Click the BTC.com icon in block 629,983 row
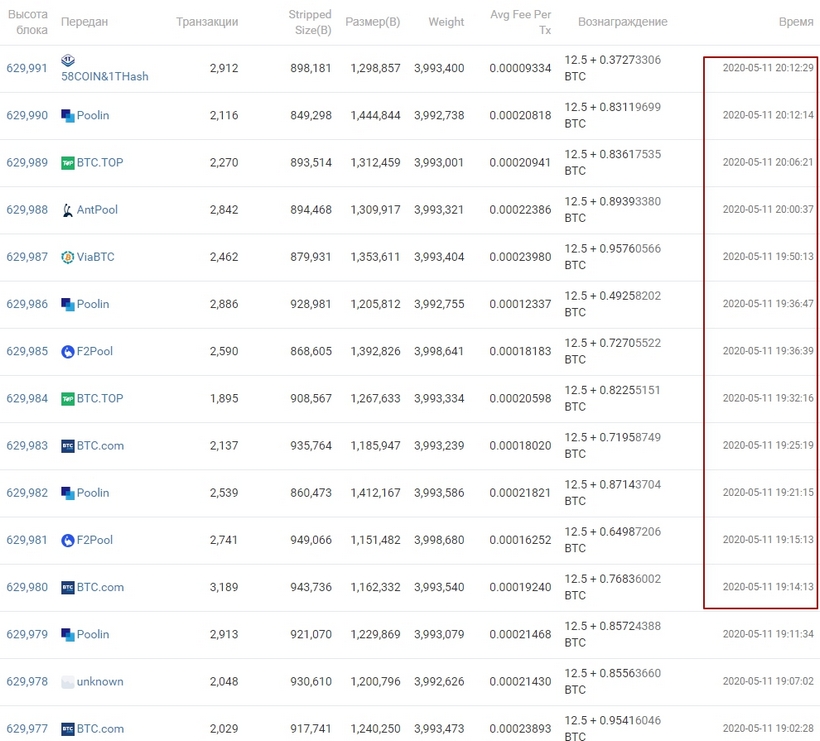Screen dimensions: 820x741 pos(68,446)
